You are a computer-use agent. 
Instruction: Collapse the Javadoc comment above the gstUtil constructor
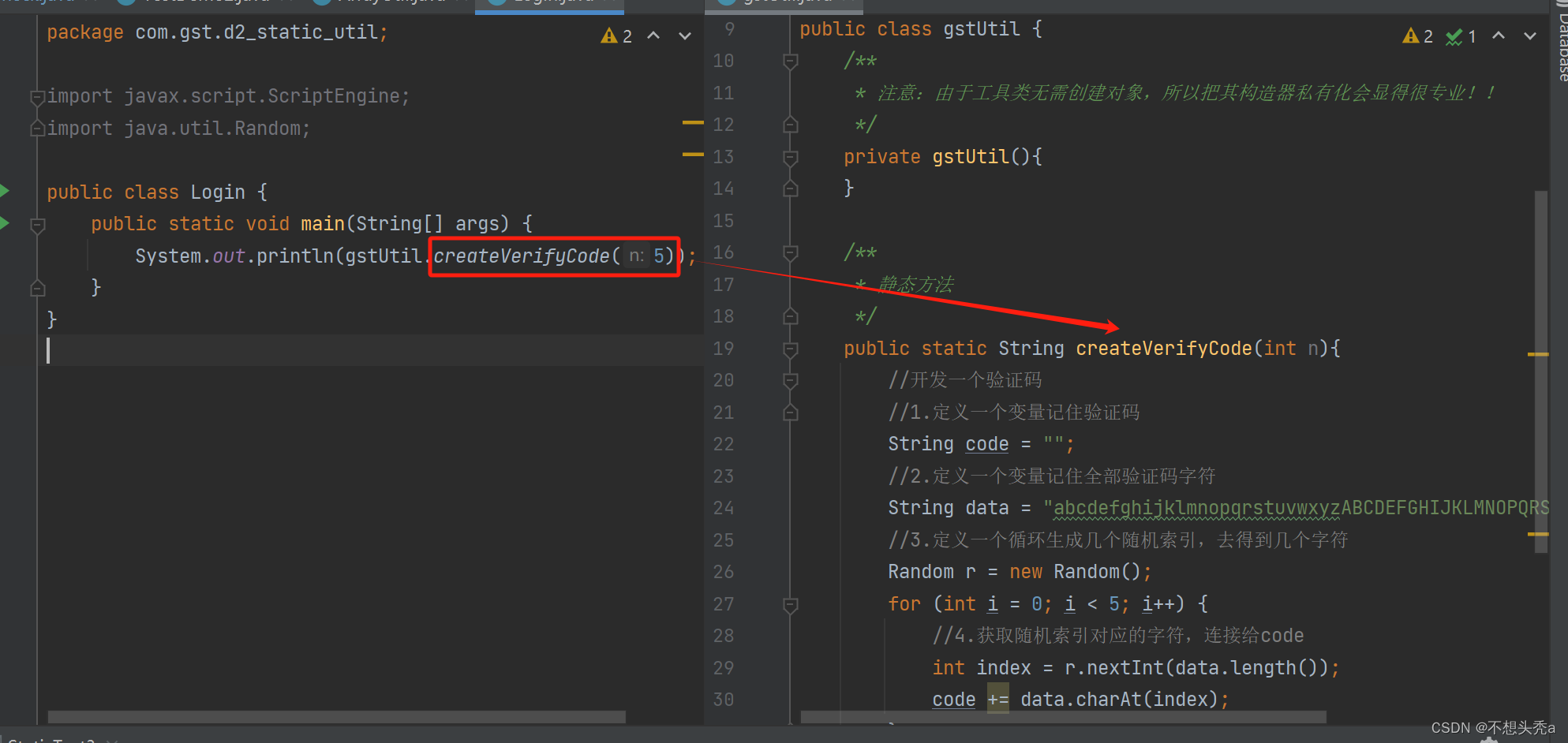[790, 61]
